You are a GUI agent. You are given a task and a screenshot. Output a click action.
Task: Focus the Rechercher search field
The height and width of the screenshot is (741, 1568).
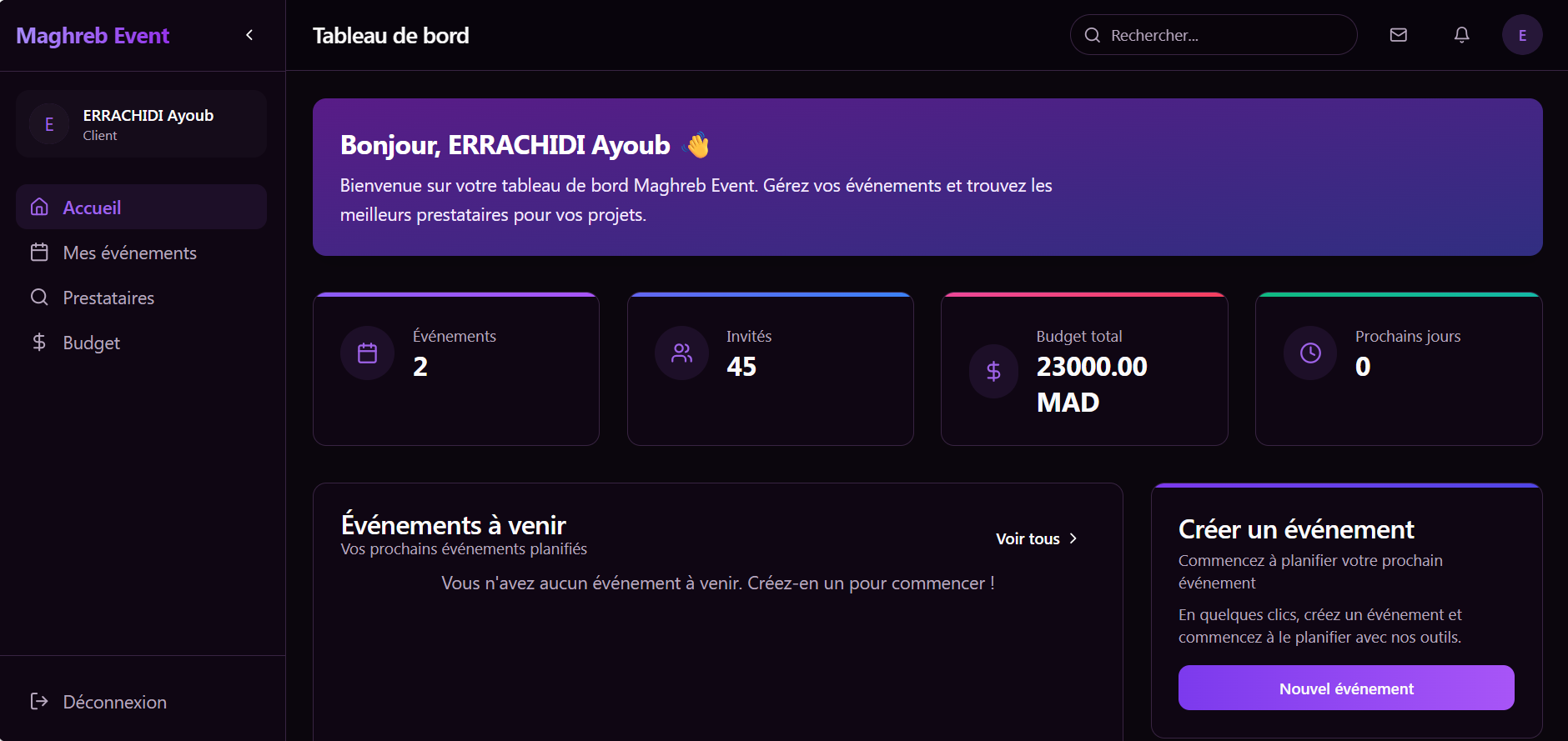pyautogui.click(x=1226, y=35)
